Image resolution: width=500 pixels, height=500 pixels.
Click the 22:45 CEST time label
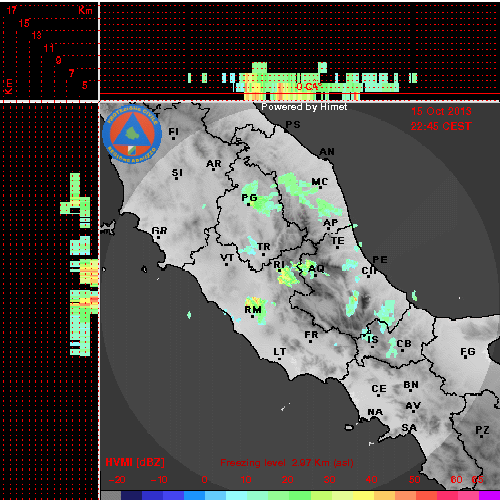[441, 126]
